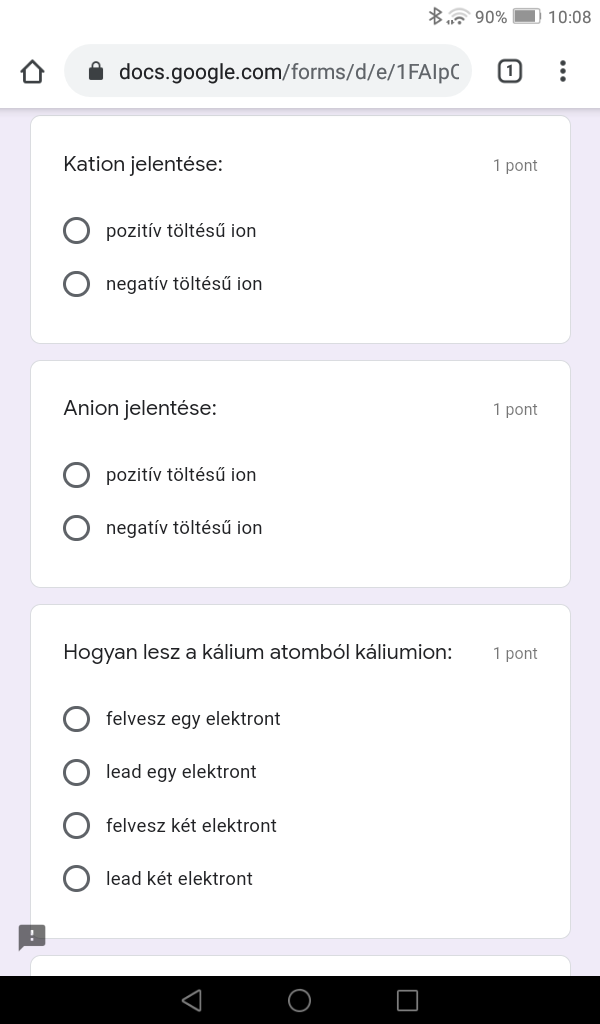Choose 'felvesz egy elektront' option
The width and height of the screenshot is (600, 1024).
click(x=77, y=719)
